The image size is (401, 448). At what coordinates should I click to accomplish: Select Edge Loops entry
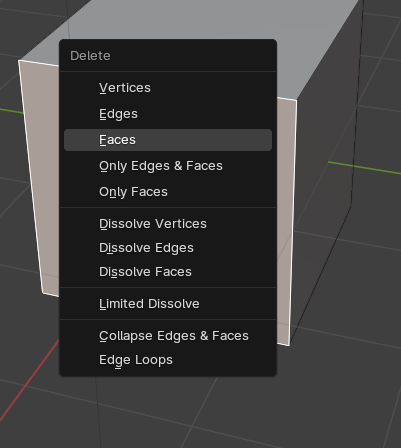168,360
